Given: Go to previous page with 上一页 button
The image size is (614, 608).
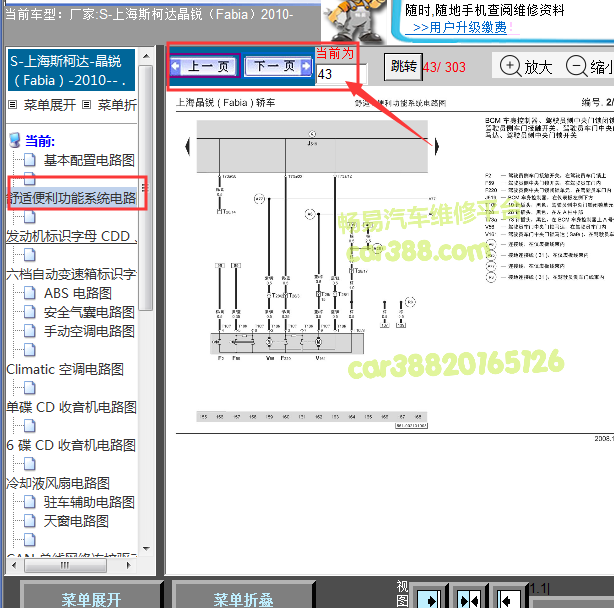Looking at the screenshot, I should pyautogui.click(x=205, y=66).
